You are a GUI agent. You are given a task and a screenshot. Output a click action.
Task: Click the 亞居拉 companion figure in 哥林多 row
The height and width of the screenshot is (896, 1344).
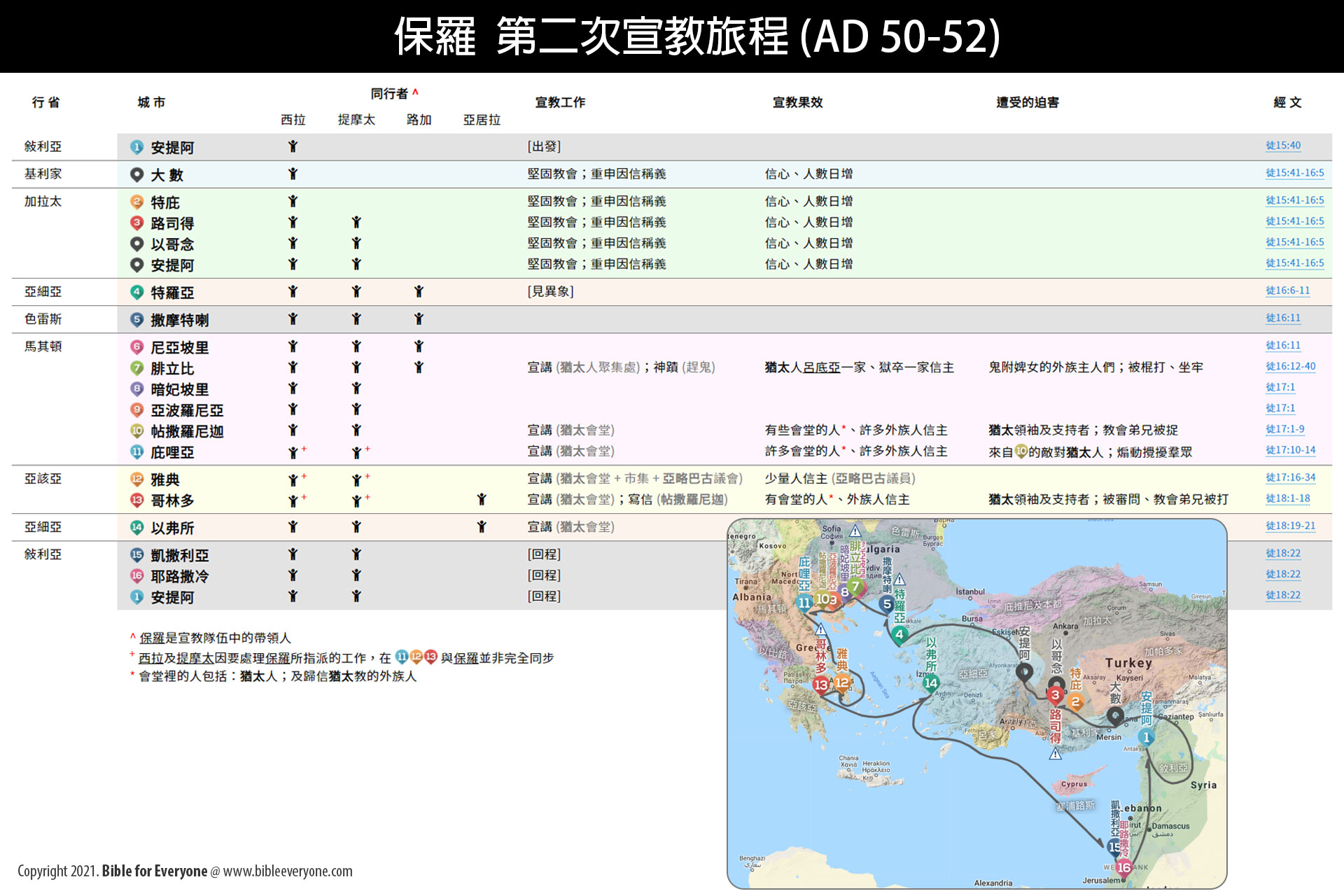(482, 499)
